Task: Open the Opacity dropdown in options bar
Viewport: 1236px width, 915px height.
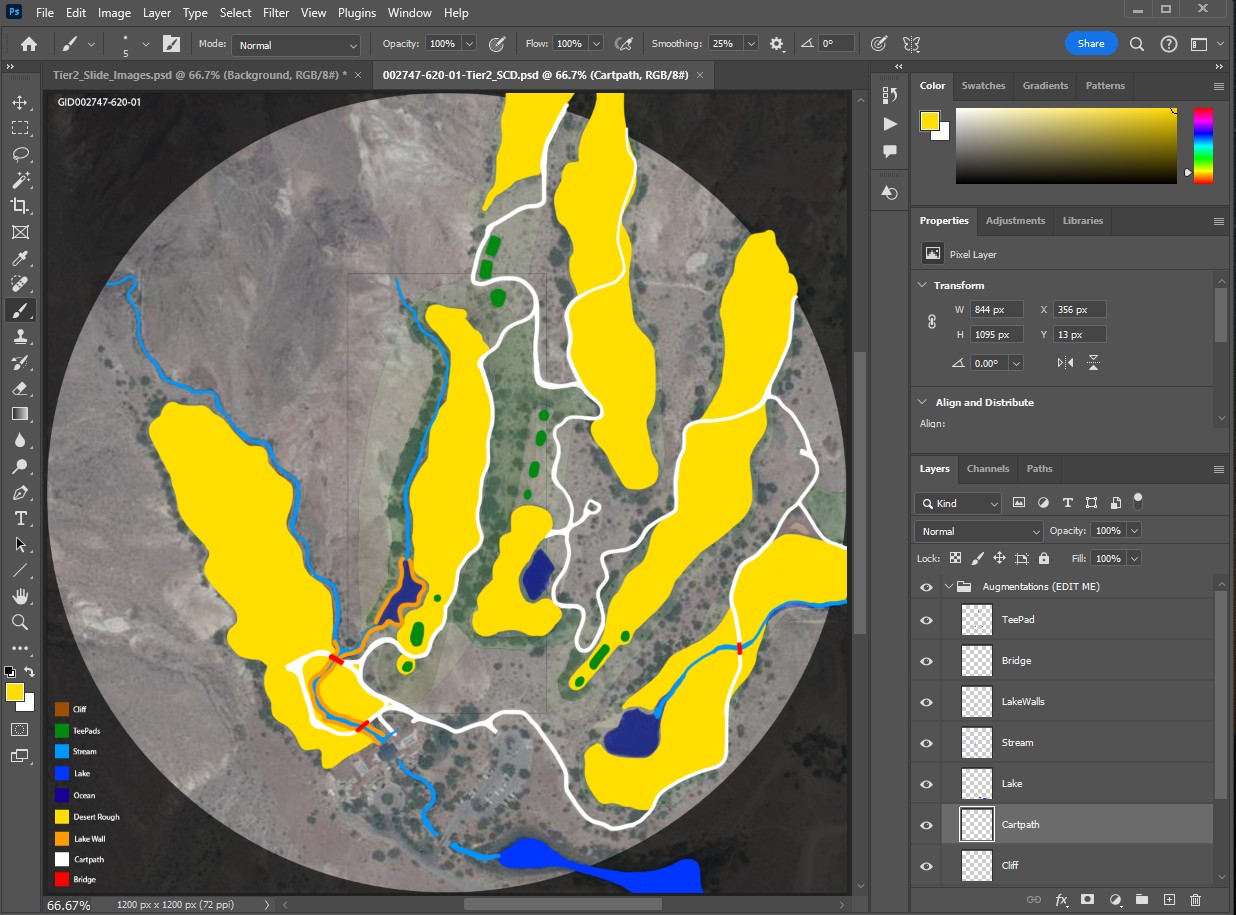Action: pyautogui.click(x=468, y=44)
